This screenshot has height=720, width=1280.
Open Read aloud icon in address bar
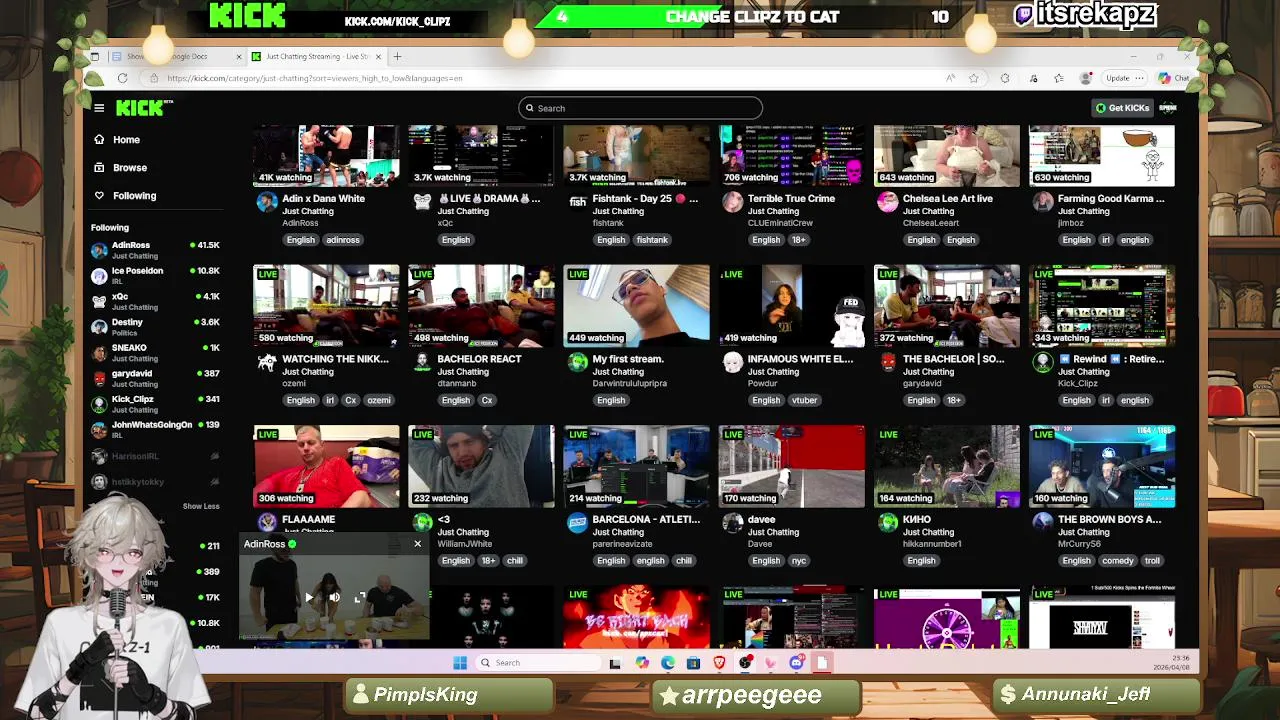[949, 78]
